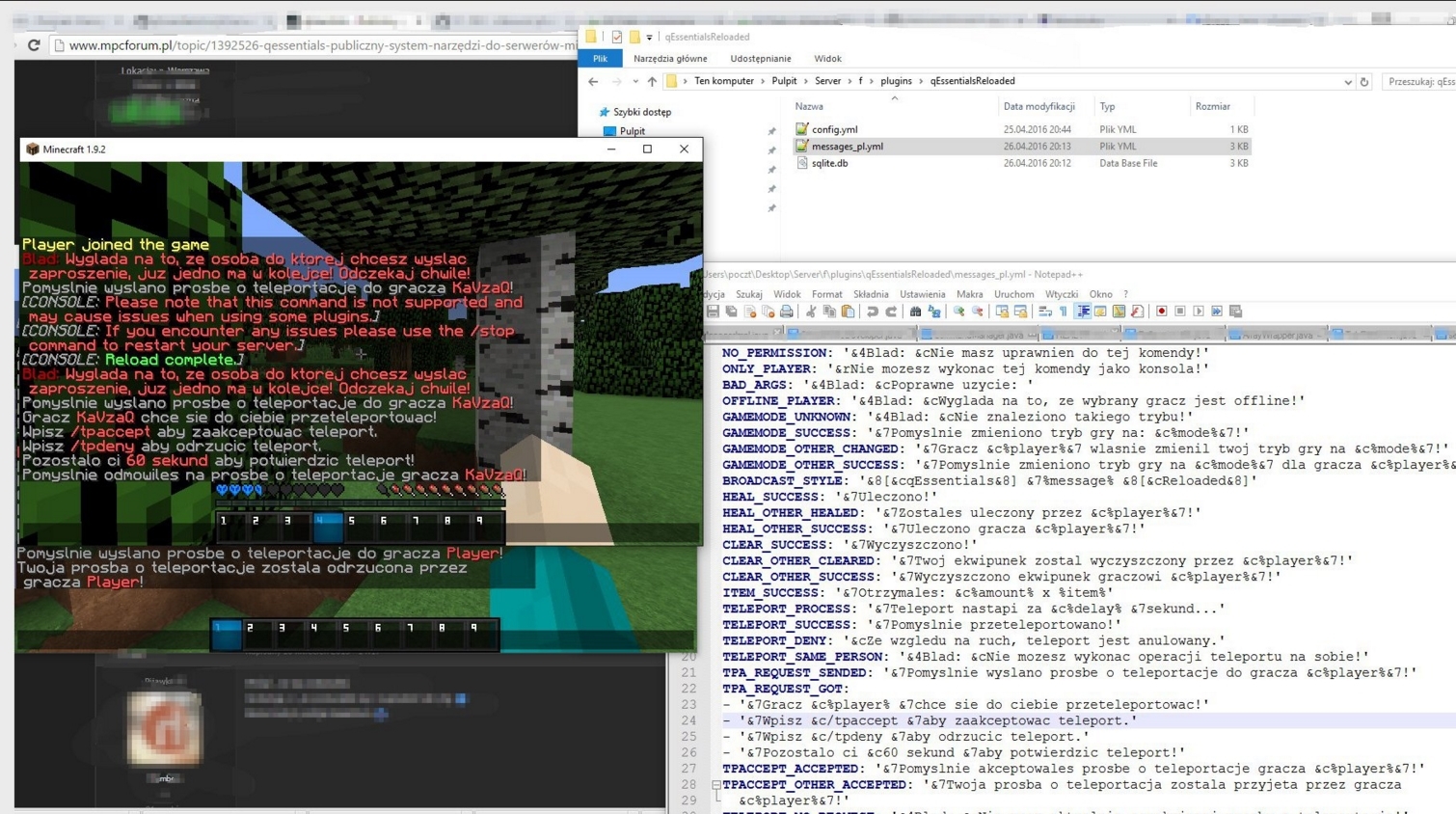
Task: Sort files by Data modyfikacji column
Action: pos(1038,106)
